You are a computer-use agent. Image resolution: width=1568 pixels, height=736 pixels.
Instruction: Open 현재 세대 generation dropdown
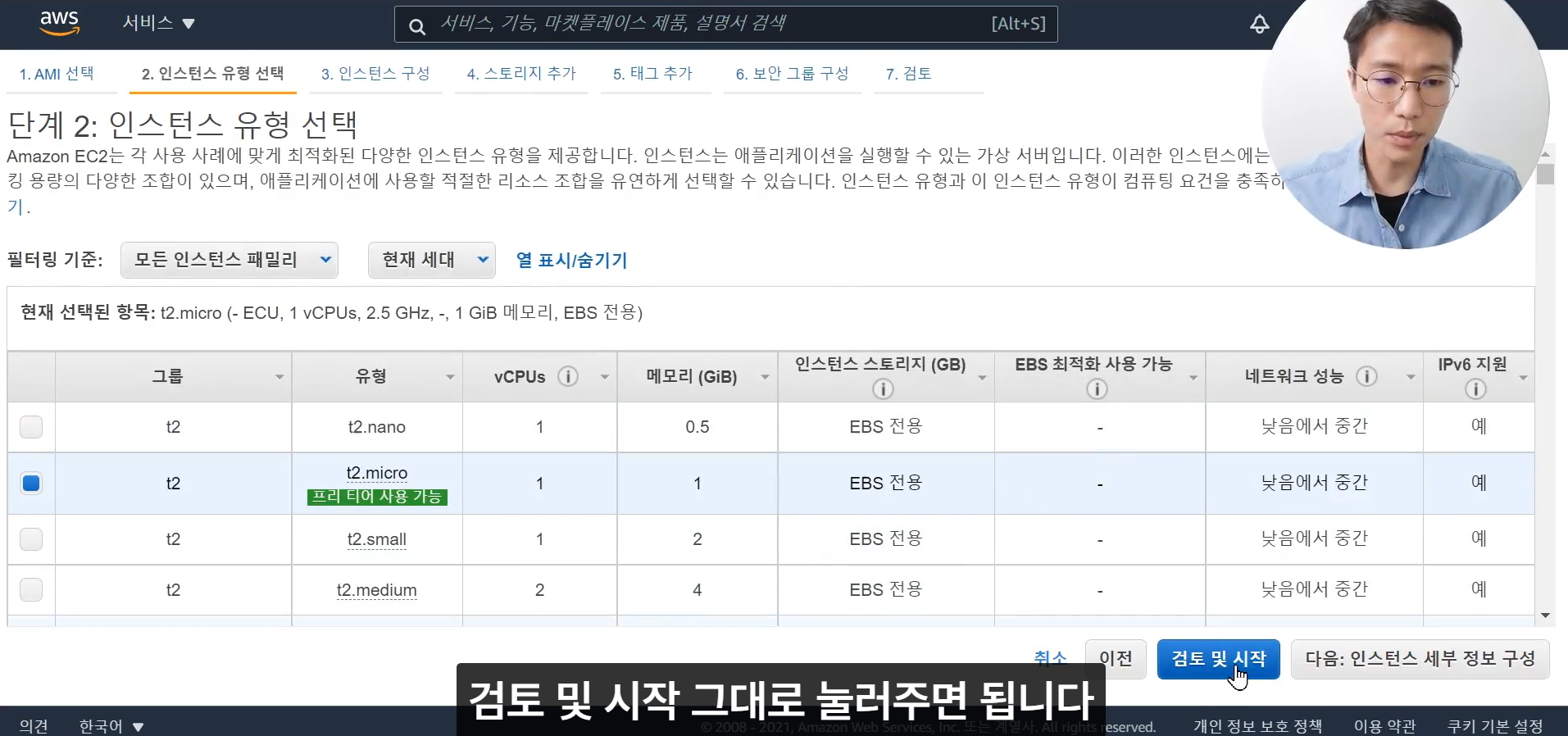point(432,260)
